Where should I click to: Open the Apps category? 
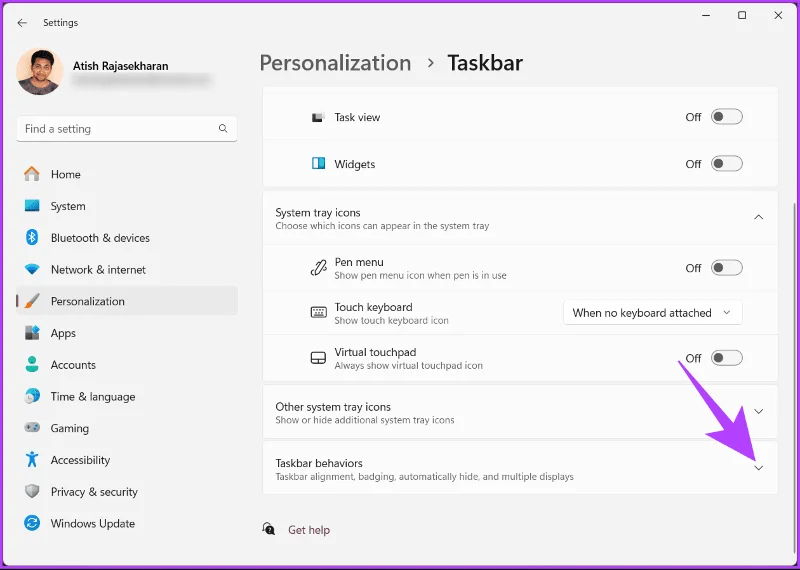pos(127,333)
